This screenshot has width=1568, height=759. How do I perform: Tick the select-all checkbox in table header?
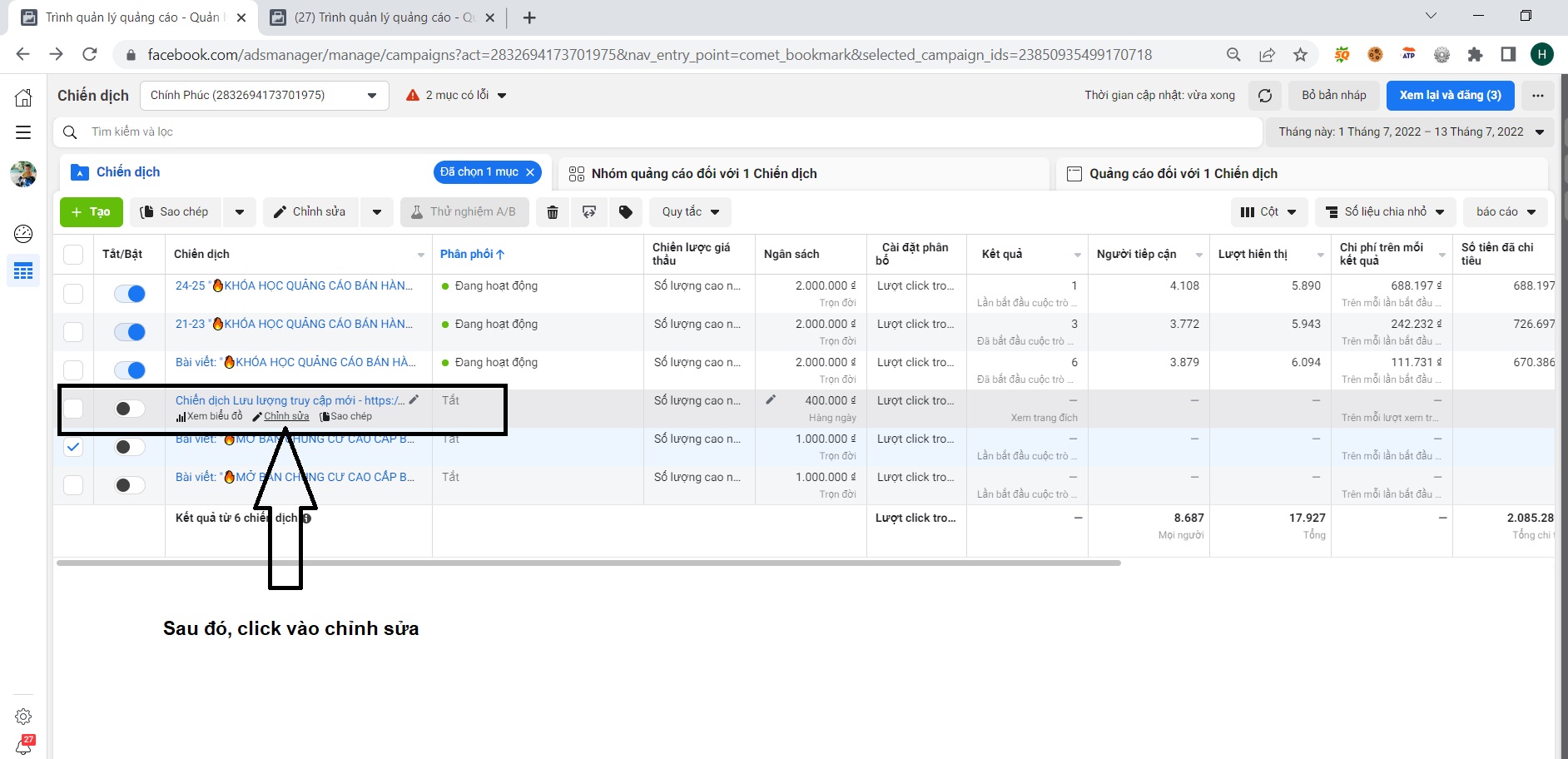point(73,255)
